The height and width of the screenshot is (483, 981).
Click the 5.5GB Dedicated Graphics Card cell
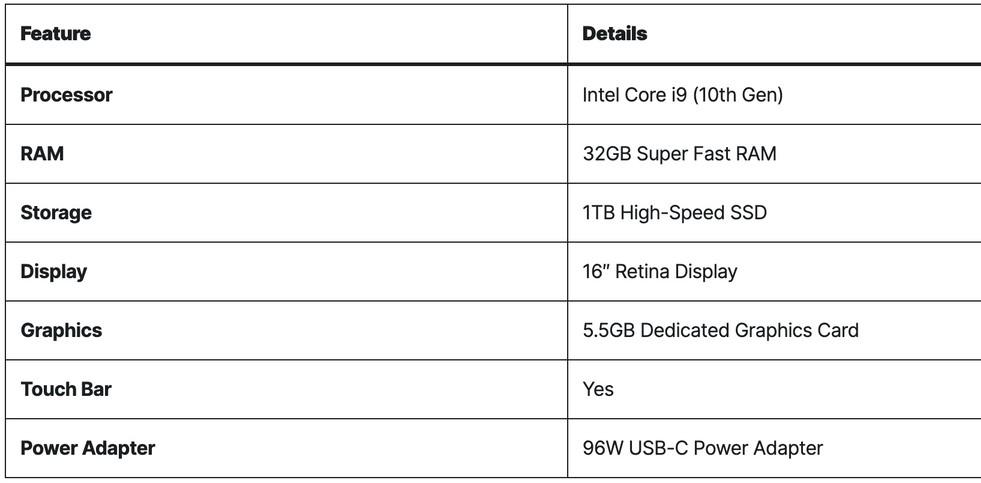pyautogui.click(x=720, y=330)
